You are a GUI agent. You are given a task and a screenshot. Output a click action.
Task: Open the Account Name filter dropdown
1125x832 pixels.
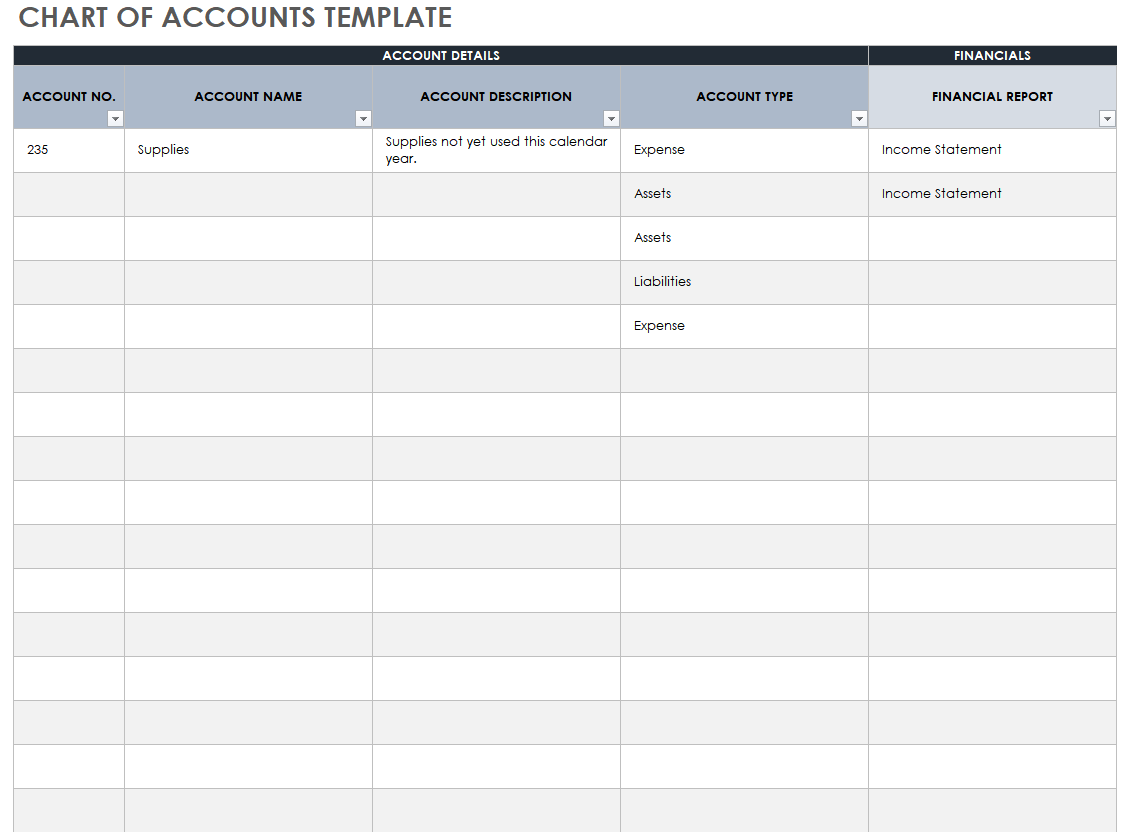click(363, 118)
